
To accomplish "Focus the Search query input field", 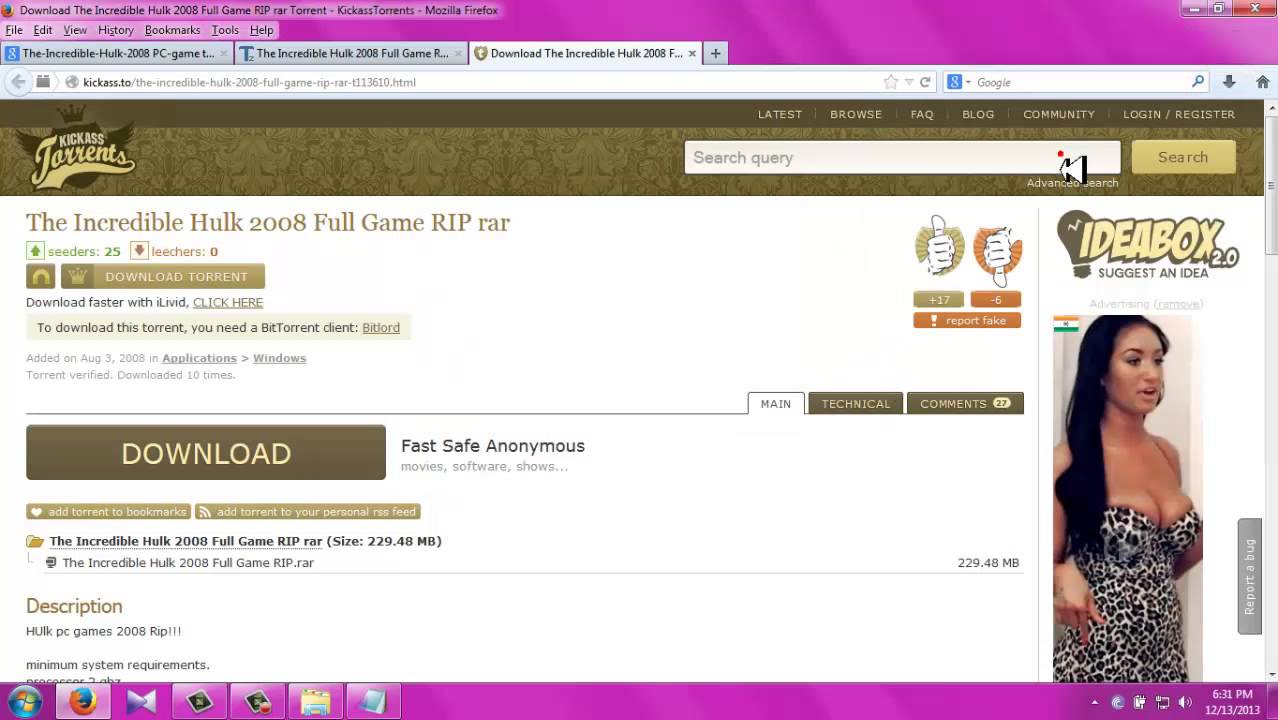I will coord(902,157).
